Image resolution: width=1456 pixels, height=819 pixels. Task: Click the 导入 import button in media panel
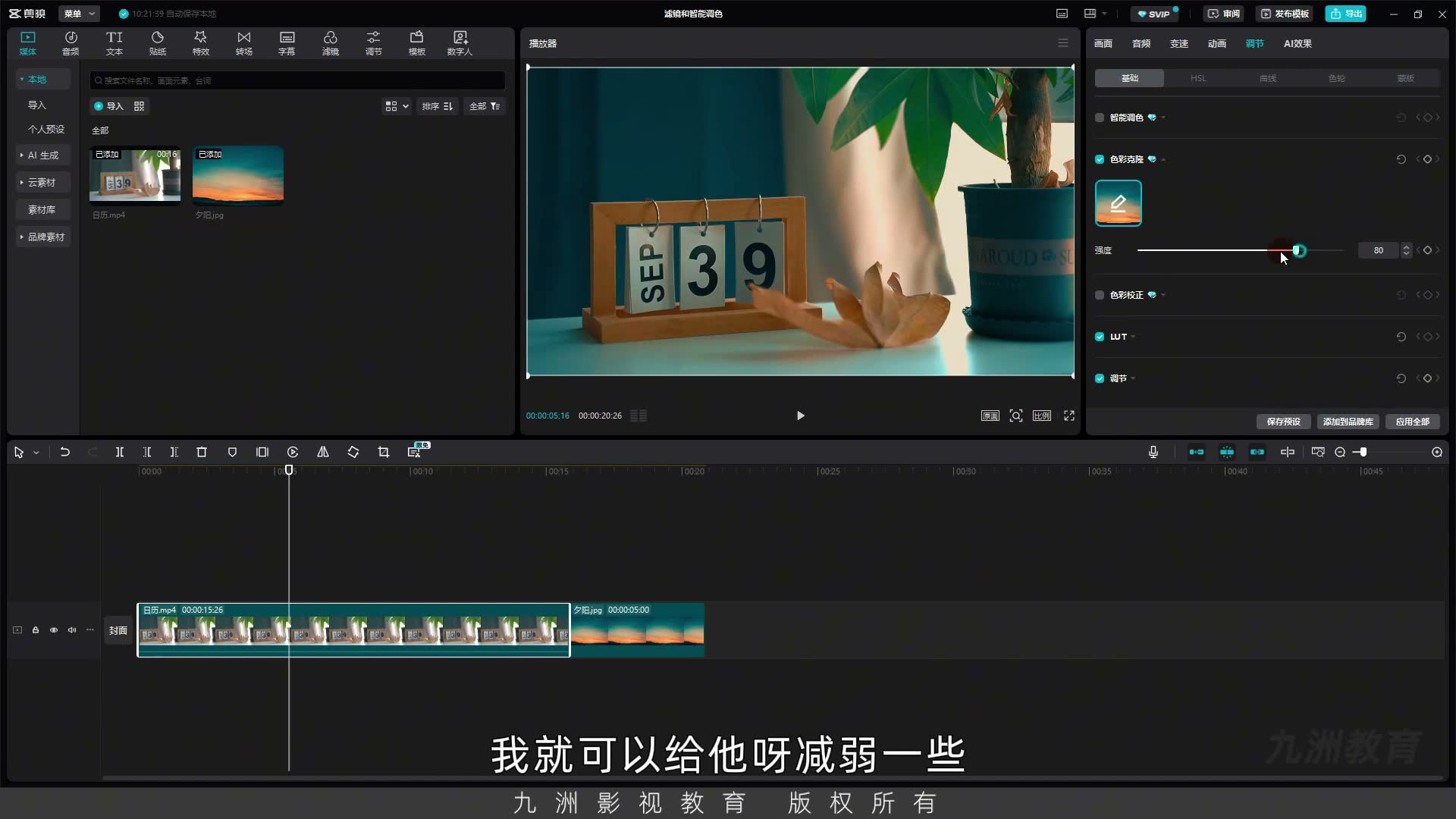[108, 106]
